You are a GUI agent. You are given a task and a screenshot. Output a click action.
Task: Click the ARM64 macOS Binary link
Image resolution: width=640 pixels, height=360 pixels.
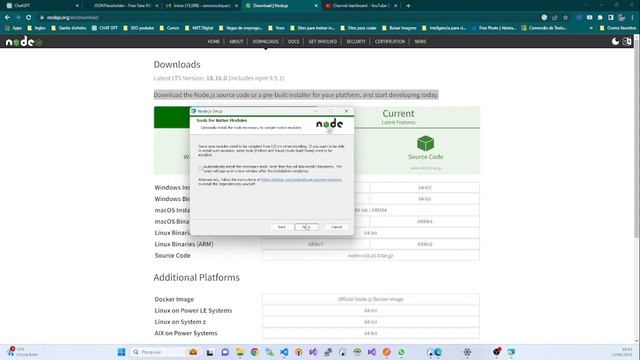[424, 221]
